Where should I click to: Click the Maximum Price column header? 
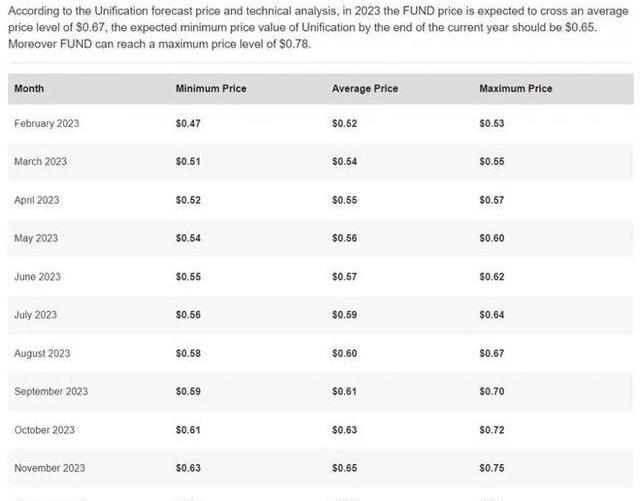(x=515, y=89)
